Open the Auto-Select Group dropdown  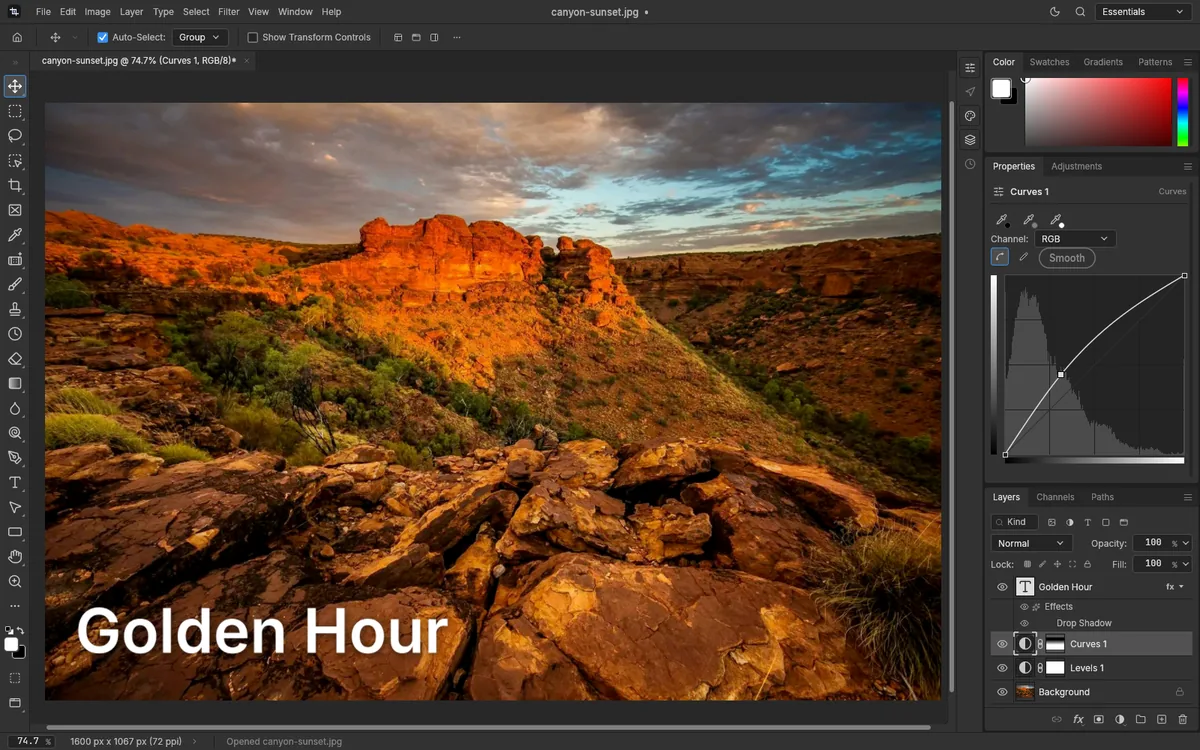point(200,37)
